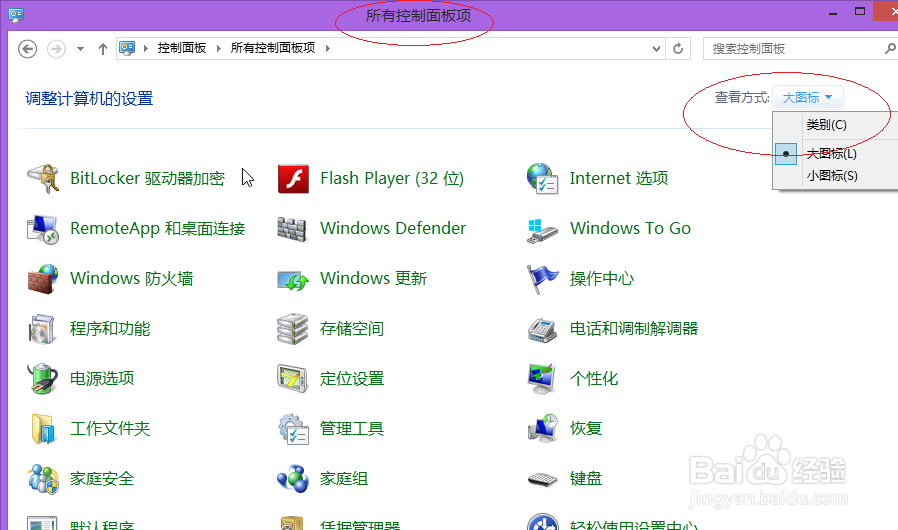Open 管理工具 text link

351,429
